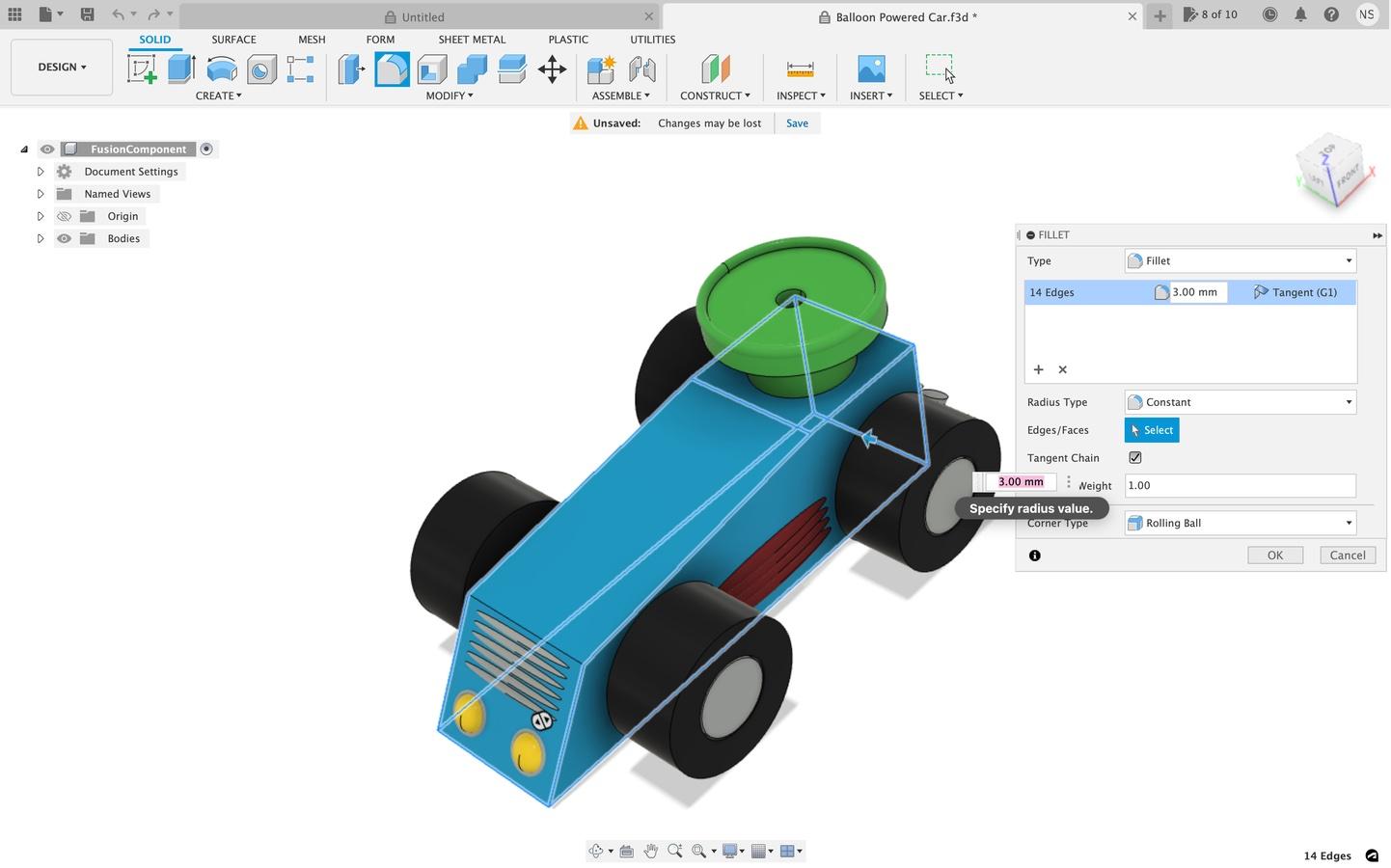Click the Fillet tool in the toolbar
1391x868 pixels.
[x=392, y=69]
